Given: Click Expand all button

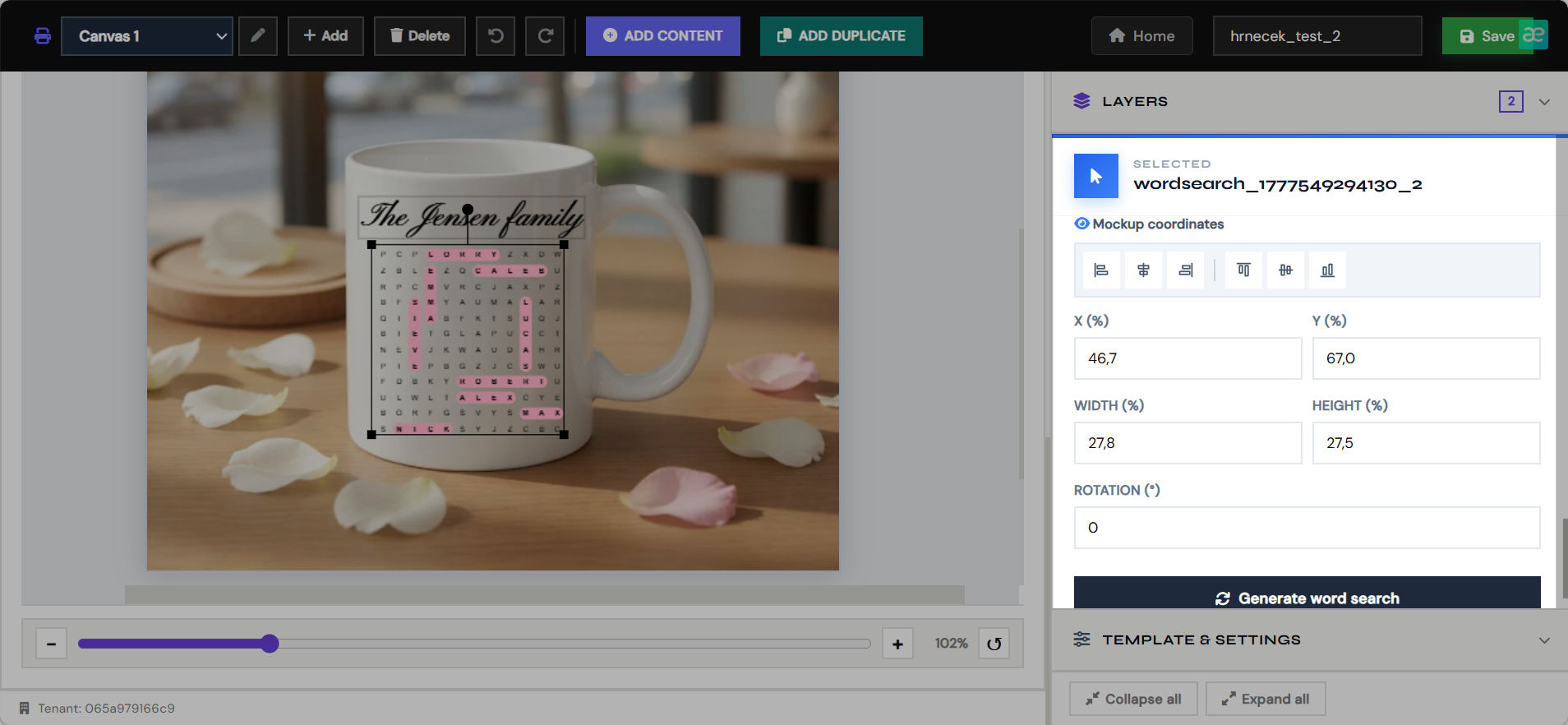Looking at the screenshot, I should [1266, 699].
